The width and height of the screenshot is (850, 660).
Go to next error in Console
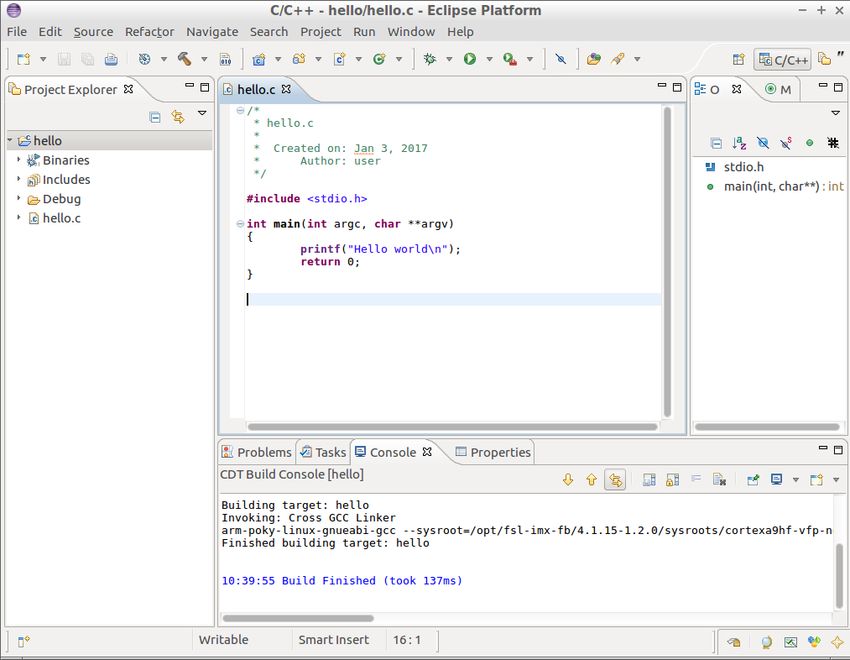pyautogui.click(x=568, y=480)
